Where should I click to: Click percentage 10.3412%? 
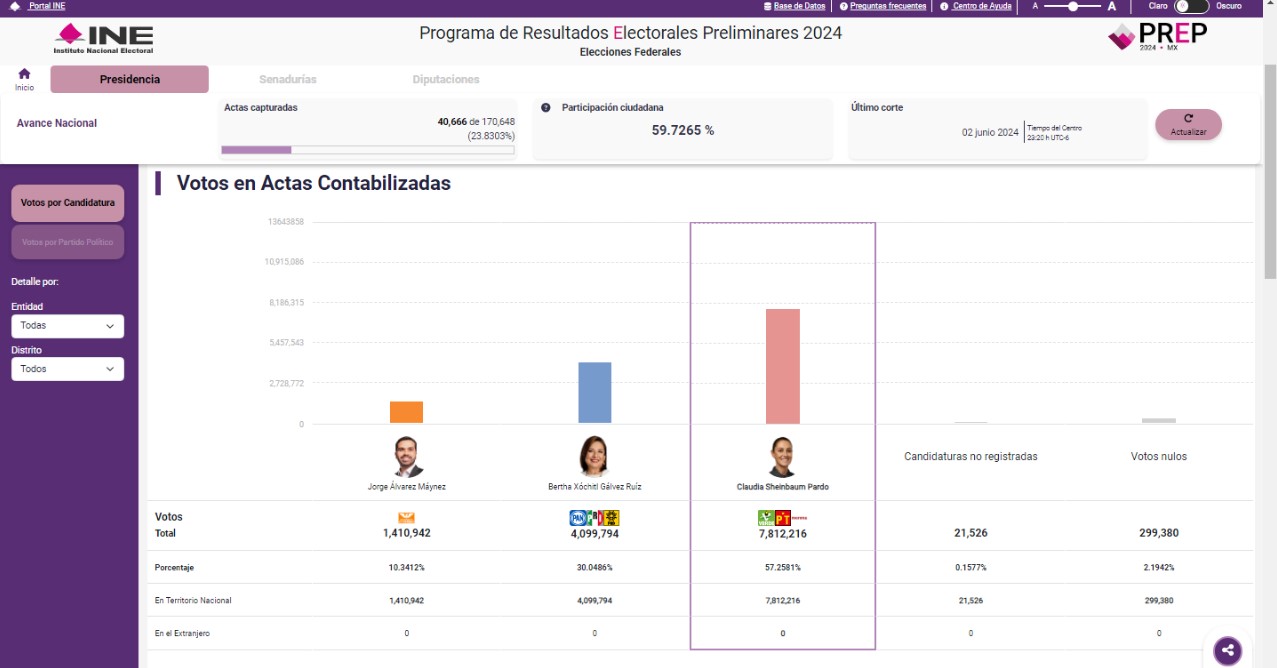406,567
